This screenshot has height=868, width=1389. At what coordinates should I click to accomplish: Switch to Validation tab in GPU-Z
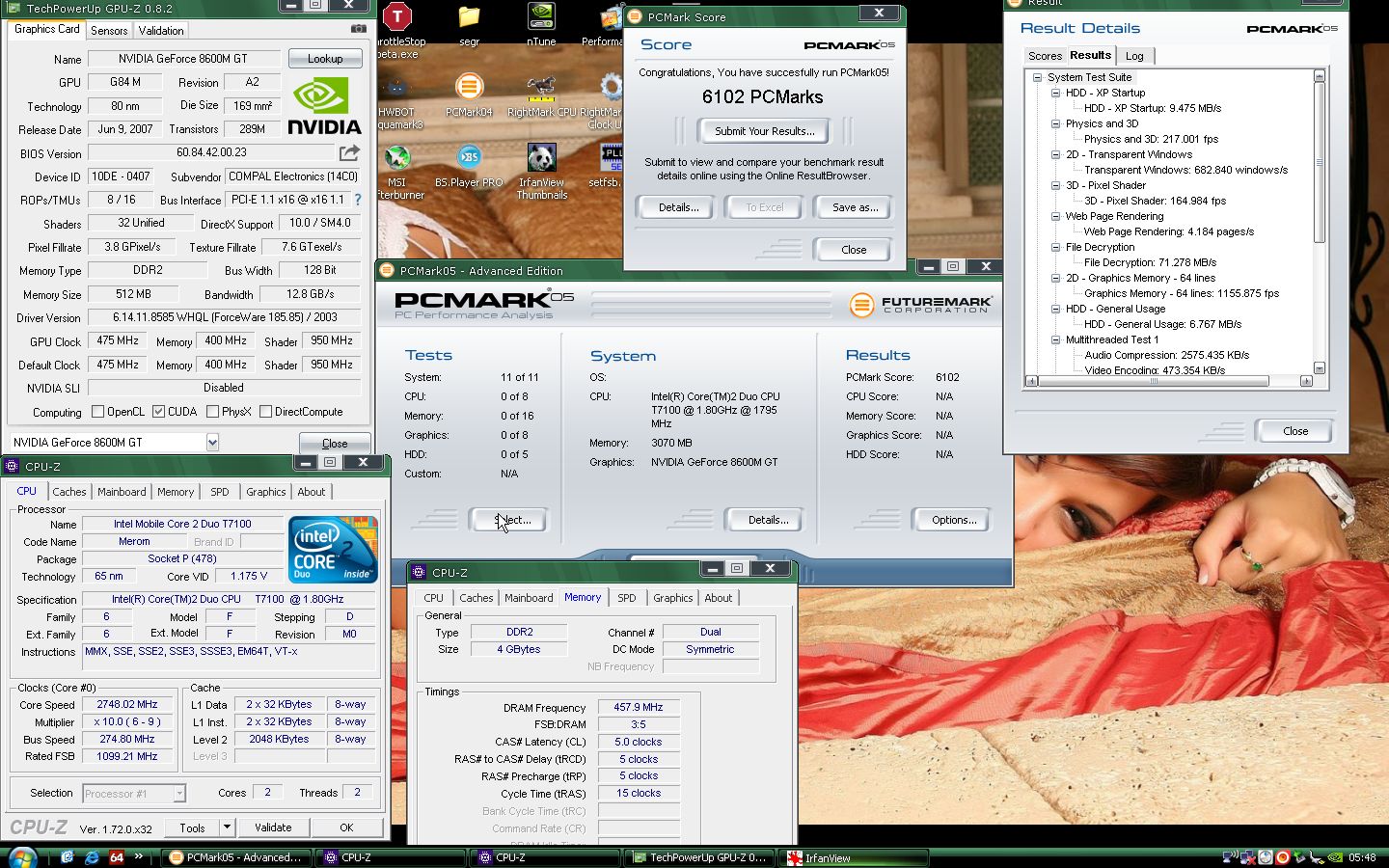pos(161,31)
